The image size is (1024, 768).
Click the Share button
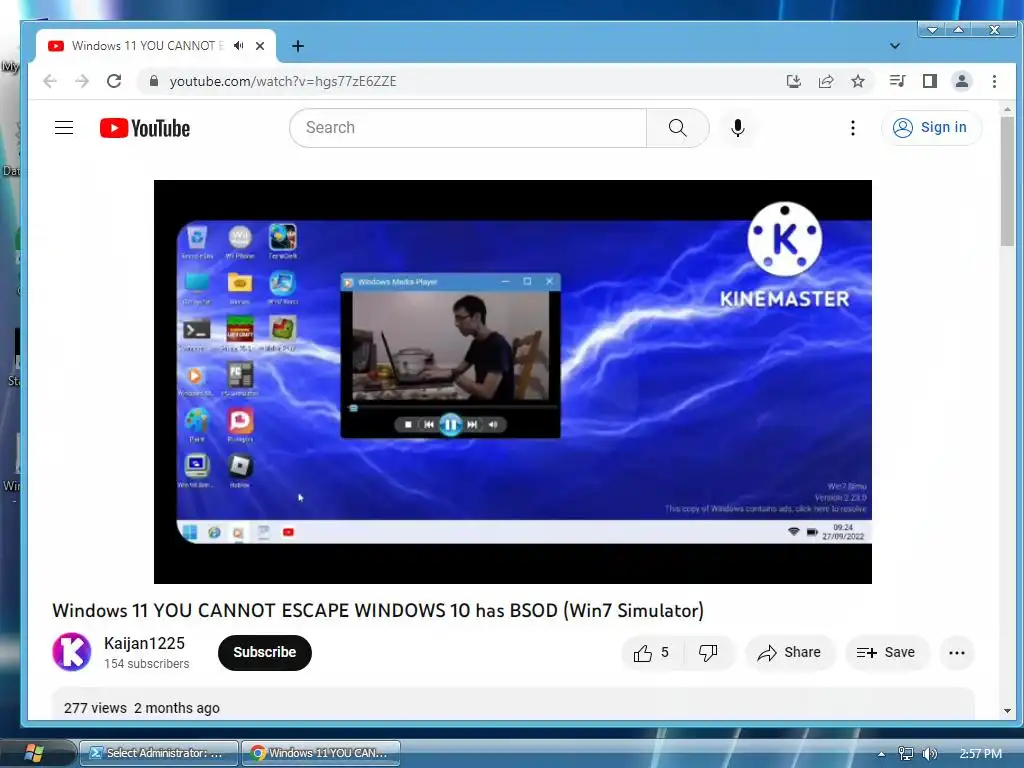789,652
